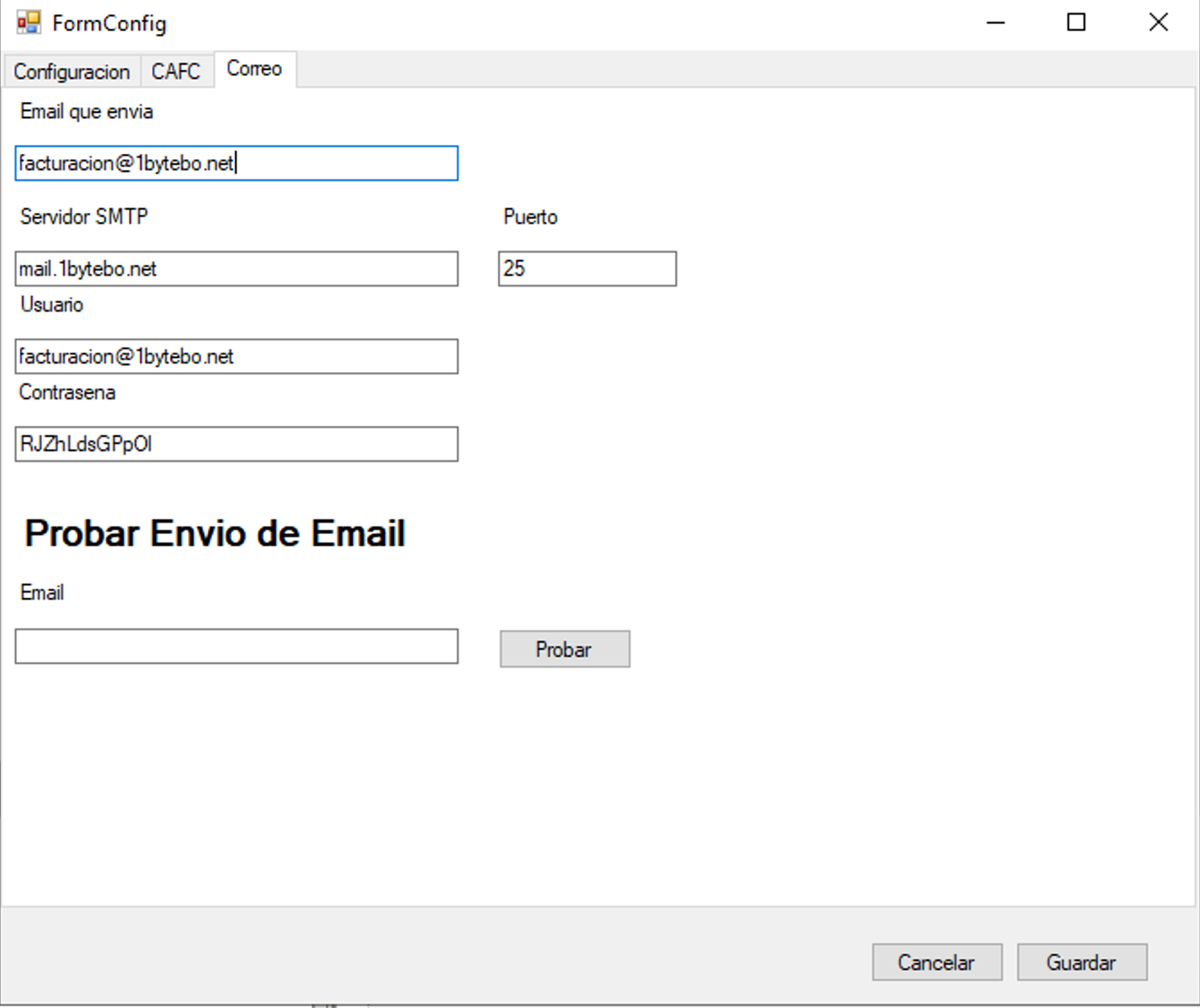The width and height of the screenshot is (1200, 1008).
Task: Maximize the FormConfig window
Action: click(x=1076, y=22)
